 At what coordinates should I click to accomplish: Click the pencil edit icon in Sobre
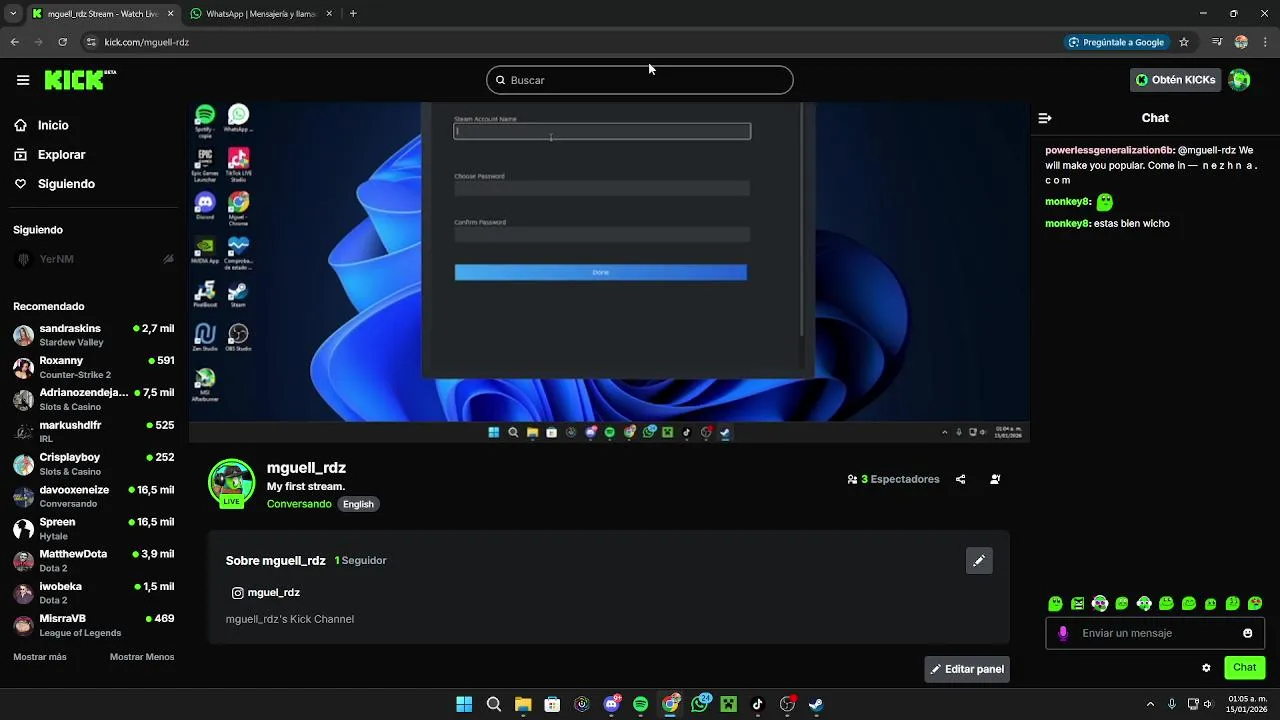[979, 561]
